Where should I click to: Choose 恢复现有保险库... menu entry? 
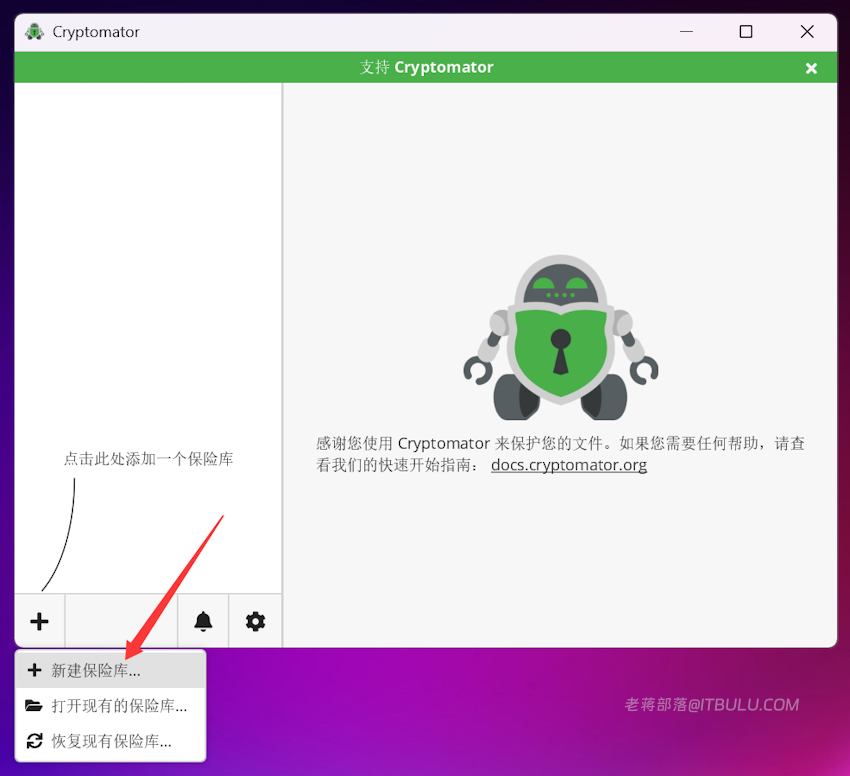111,741
